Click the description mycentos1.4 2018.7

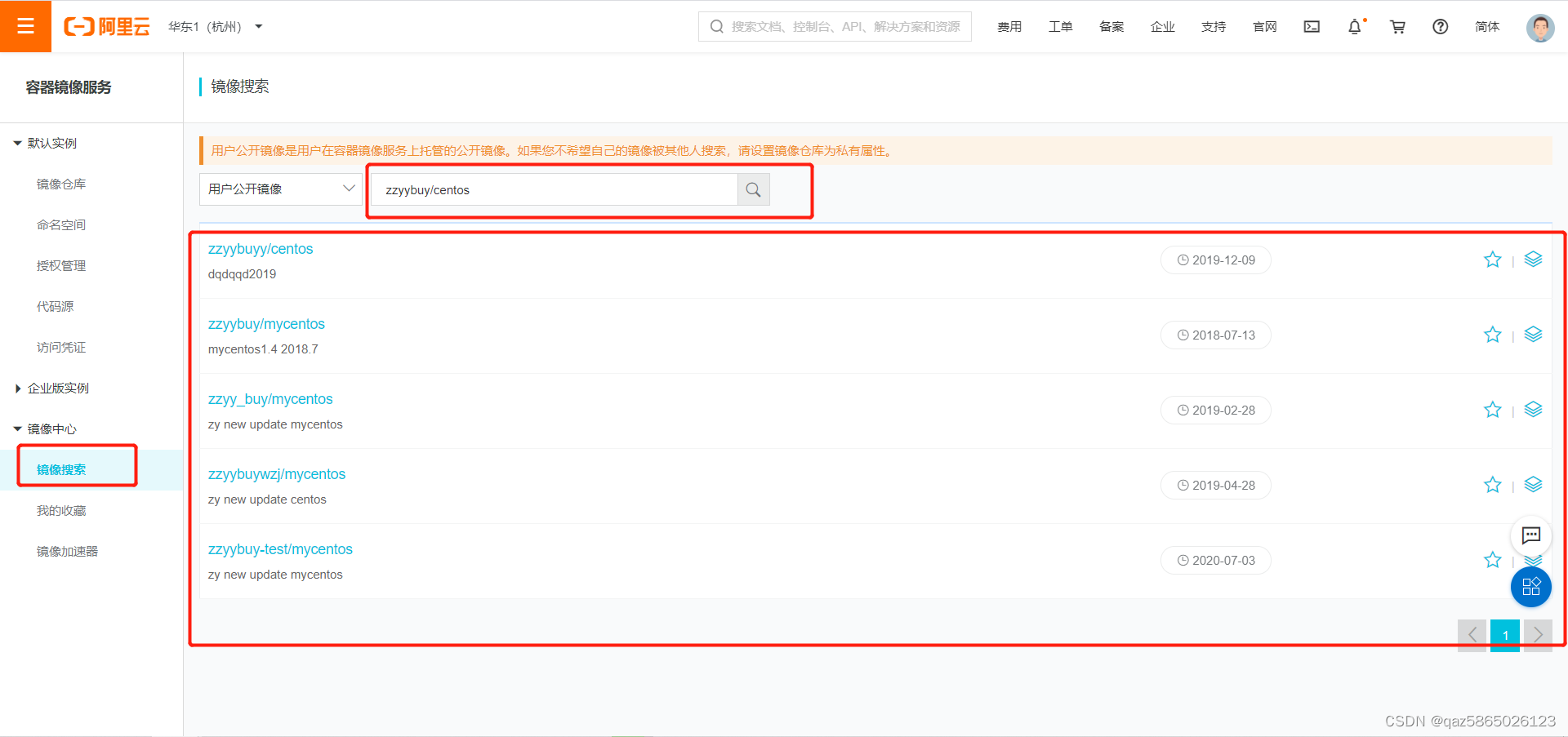pyautogui.click(x=263, y=349)
